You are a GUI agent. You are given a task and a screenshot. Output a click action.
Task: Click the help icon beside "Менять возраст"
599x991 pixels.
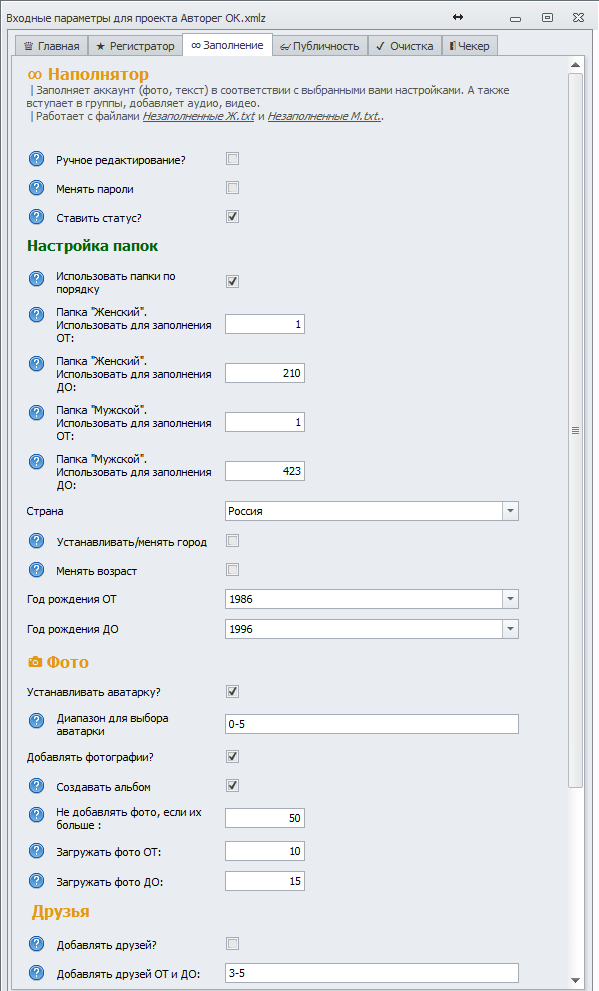tap(36, 567)
